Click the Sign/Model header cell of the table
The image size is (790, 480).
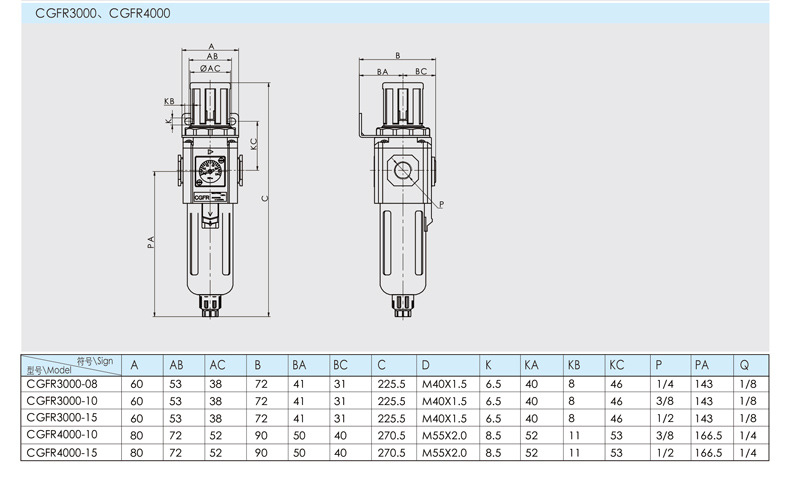(x=74, y=365)
